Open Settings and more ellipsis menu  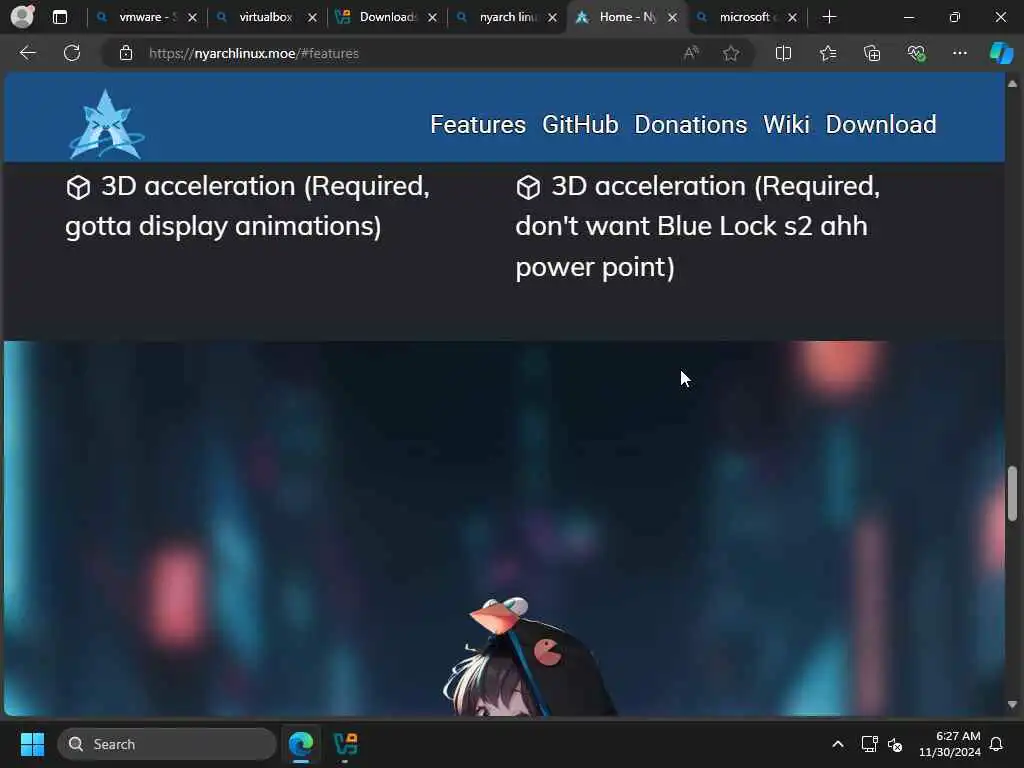[x=959, y=53]
